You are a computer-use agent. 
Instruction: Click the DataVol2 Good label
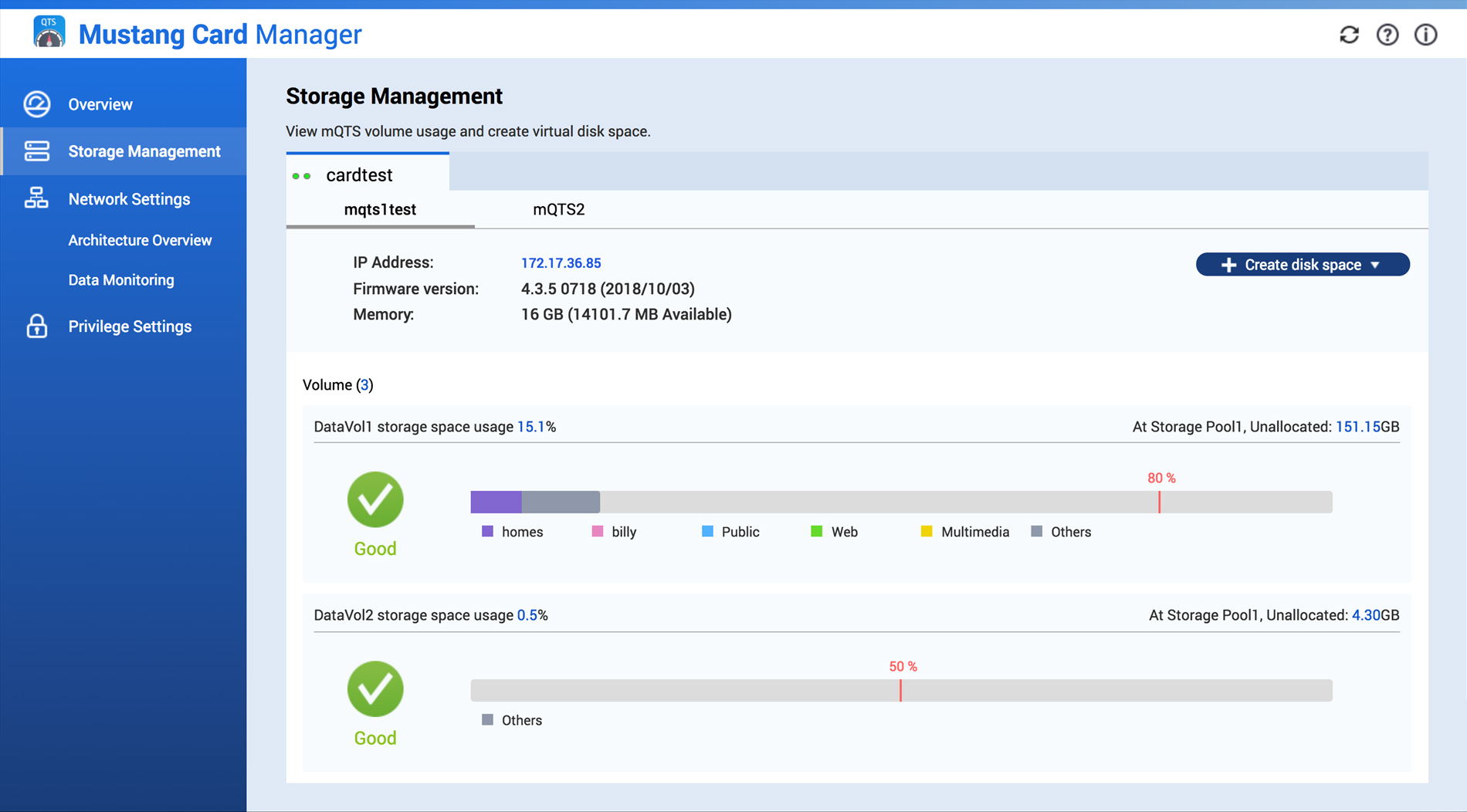(x=375, y=738)
